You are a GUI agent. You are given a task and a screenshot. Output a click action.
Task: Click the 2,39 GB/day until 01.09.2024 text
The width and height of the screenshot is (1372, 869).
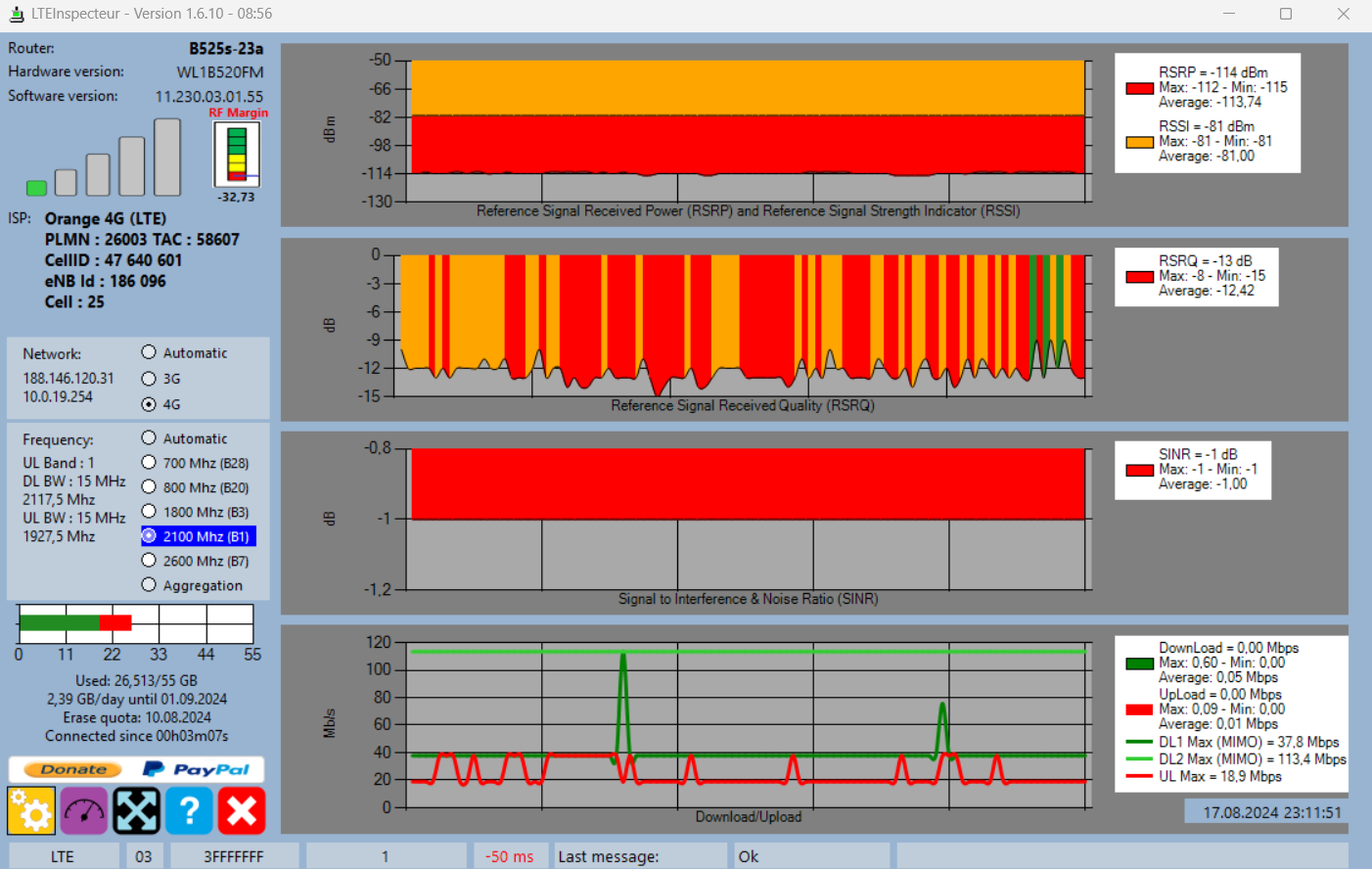click(136, 699)
